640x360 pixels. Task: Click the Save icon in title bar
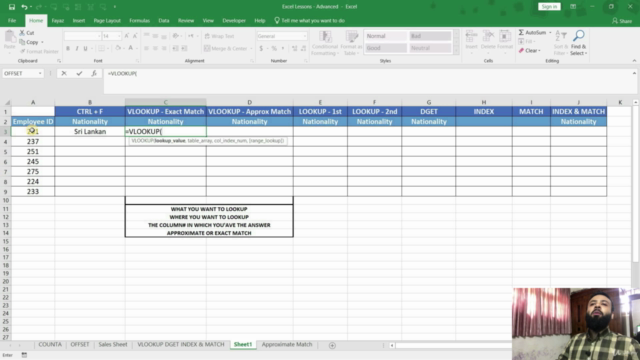[x=12, y=7]
